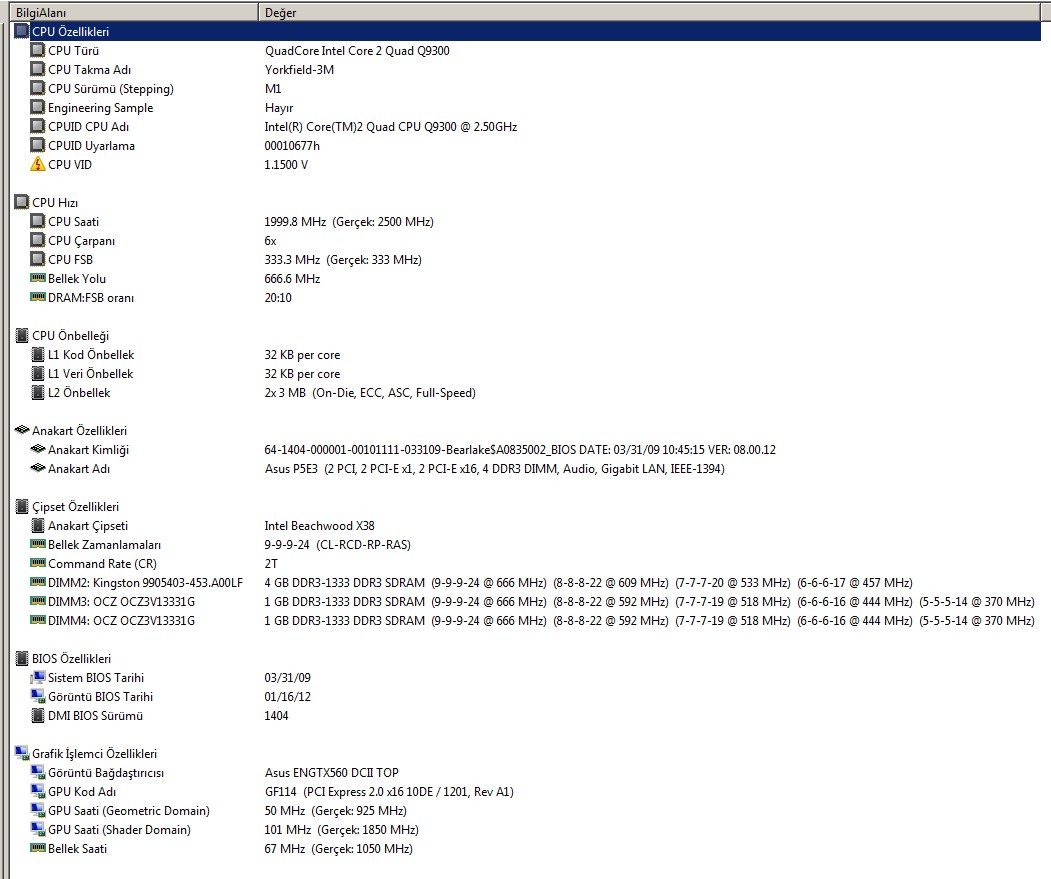The height and width of the screenshot is (879, 1051).
Task: Select the DMI BIOS Sürümü row
Action: pyautogui.click(x=527, y=715)
